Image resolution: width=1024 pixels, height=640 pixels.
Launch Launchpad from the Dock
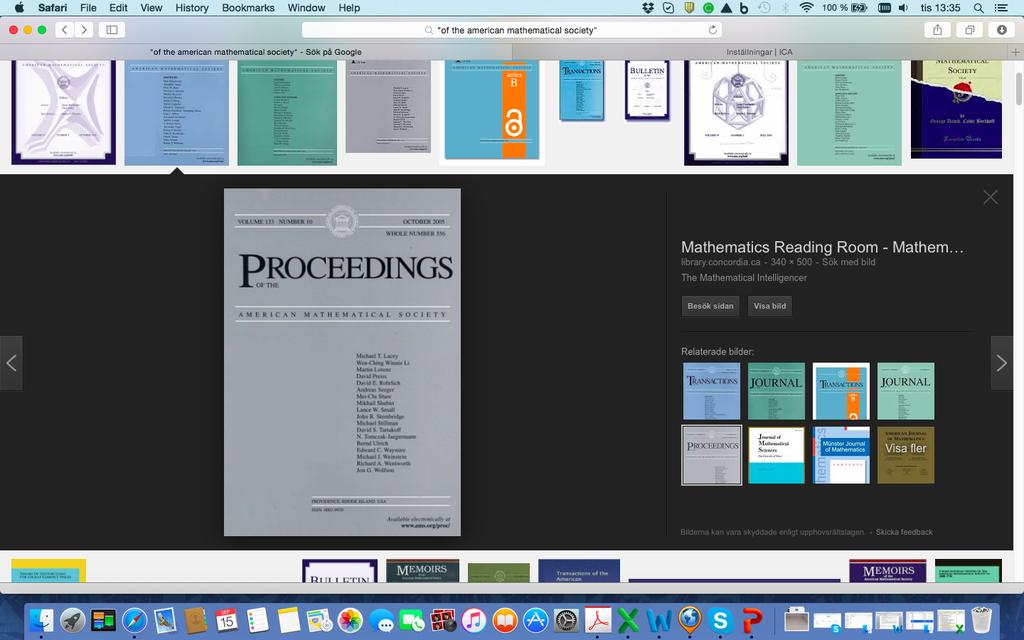pyautogui.click(x=72, y=620)
